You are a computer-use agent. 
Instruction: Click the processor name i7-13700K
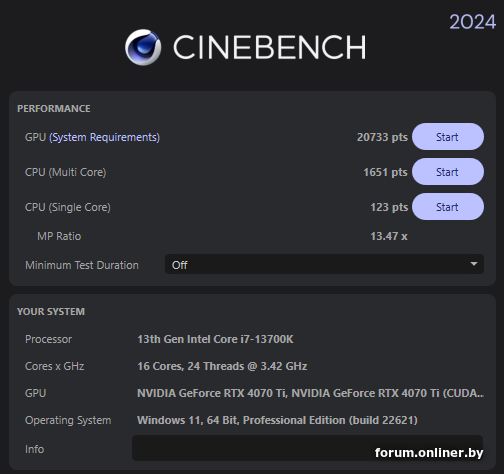tap(215, 339)
